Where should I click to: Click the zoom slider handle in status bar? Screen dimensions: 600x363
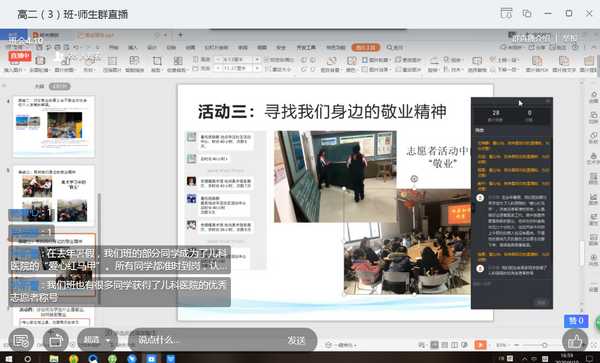click(x=545, y=345)
